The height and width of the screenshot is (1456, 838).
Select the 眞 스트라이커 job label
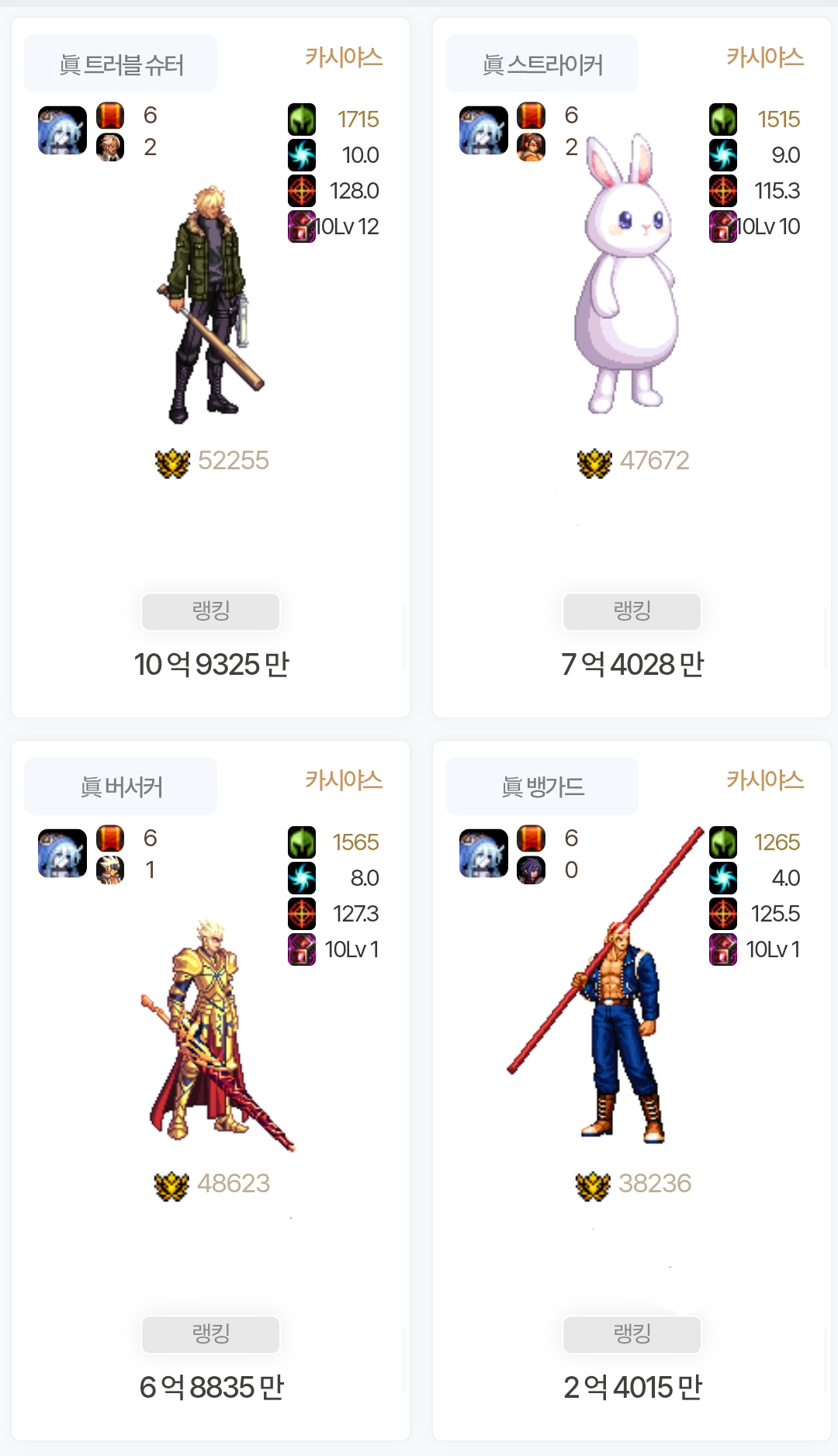coord(542,64)
